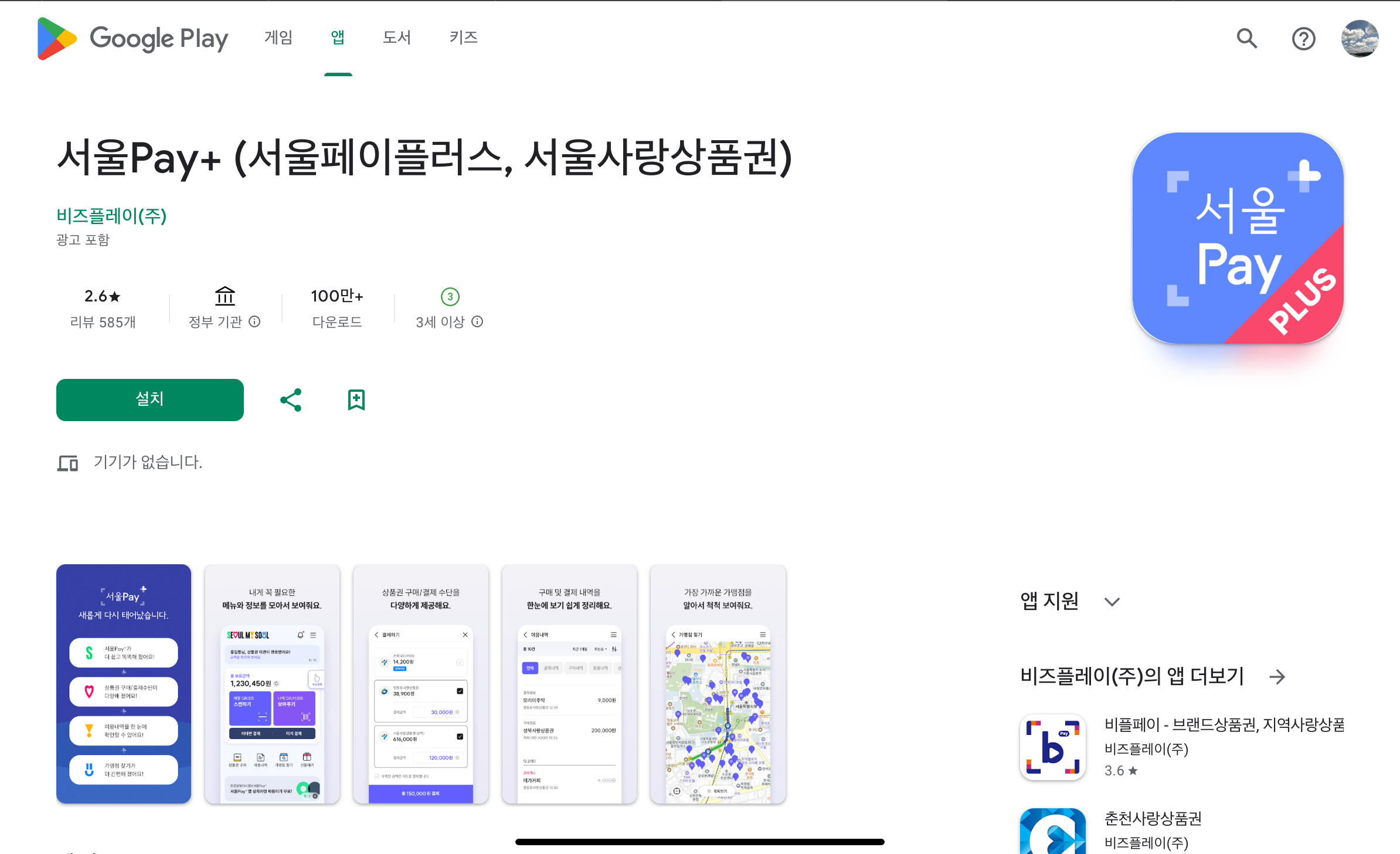Open the 춘천사랑상품권 app listing
This screenshot has height=854, width=1400.
(x=1153, y=818)
